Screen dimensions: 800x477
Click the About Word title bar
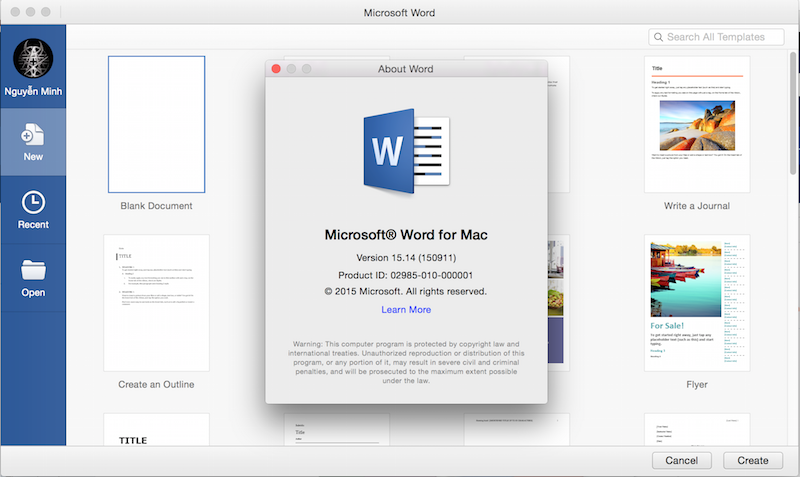pos(406,69)
